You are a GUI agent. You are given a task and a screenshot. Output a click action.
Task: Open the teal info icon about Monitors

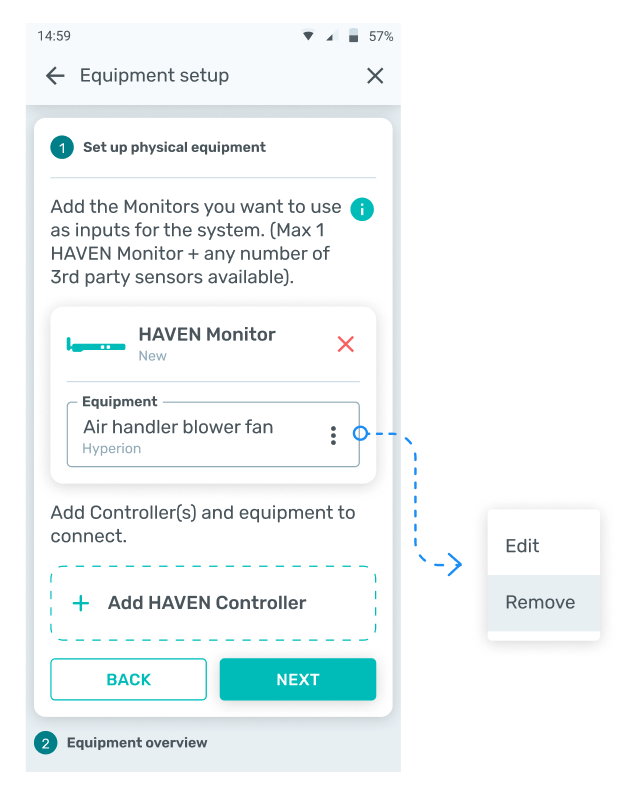pos(362,209)
